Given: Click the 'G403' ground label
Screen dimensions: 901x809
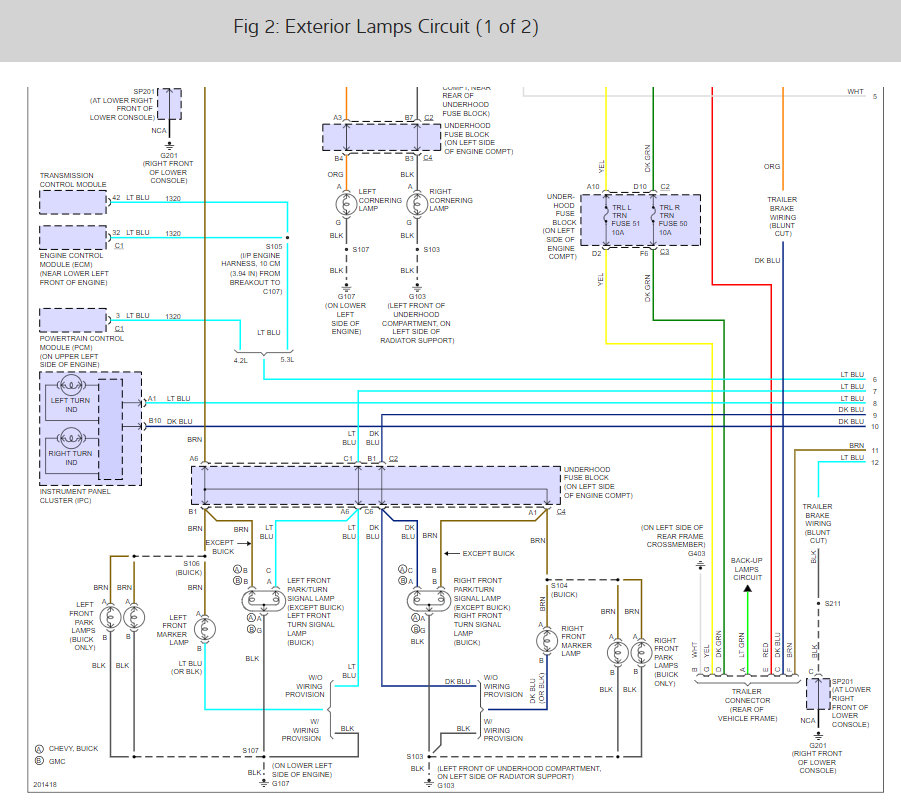Looking at the screenshot, I should 696,553.
